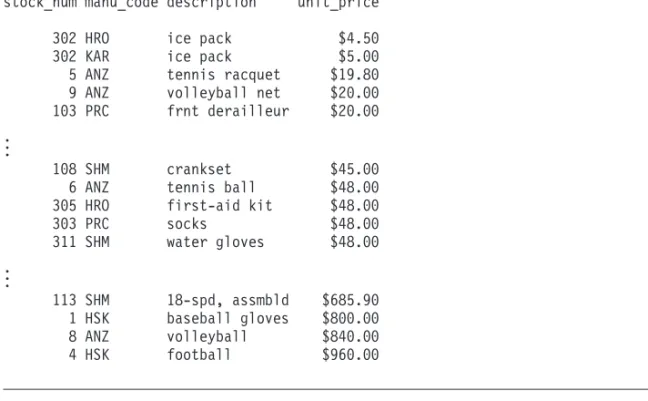Click the 'unit_price' column header
The height and width of the screenshot is (401, 648).
338,4
